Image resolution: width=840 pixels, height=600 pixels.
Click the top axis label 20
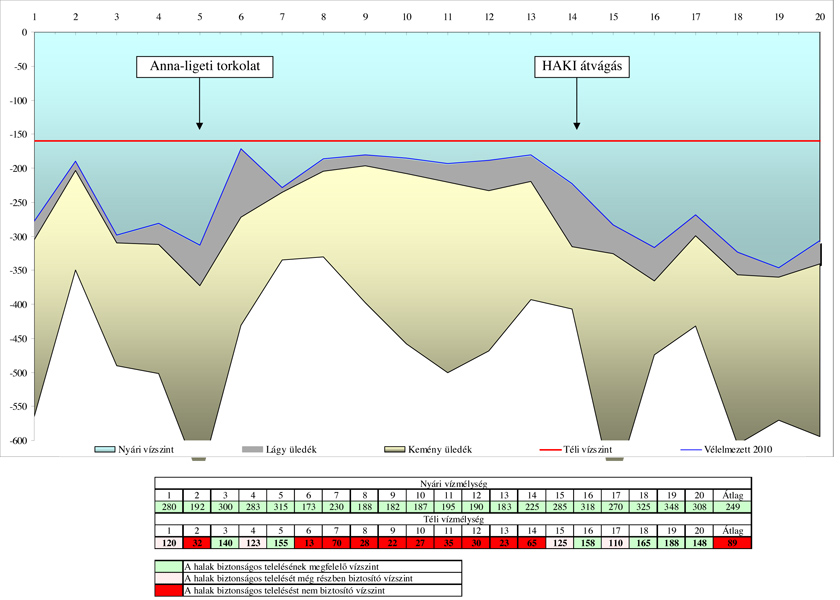pos(820,17)
